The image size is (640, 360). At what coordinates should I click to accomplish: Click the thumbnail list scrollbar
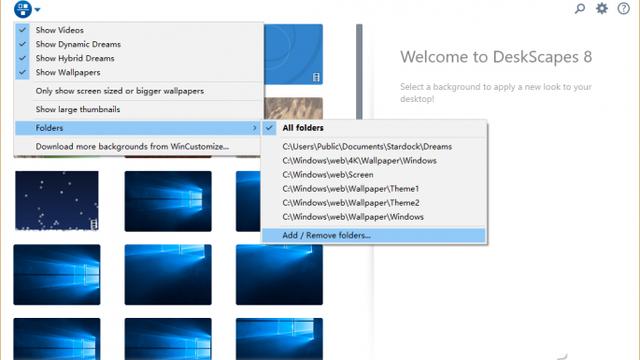coord(359,72)
